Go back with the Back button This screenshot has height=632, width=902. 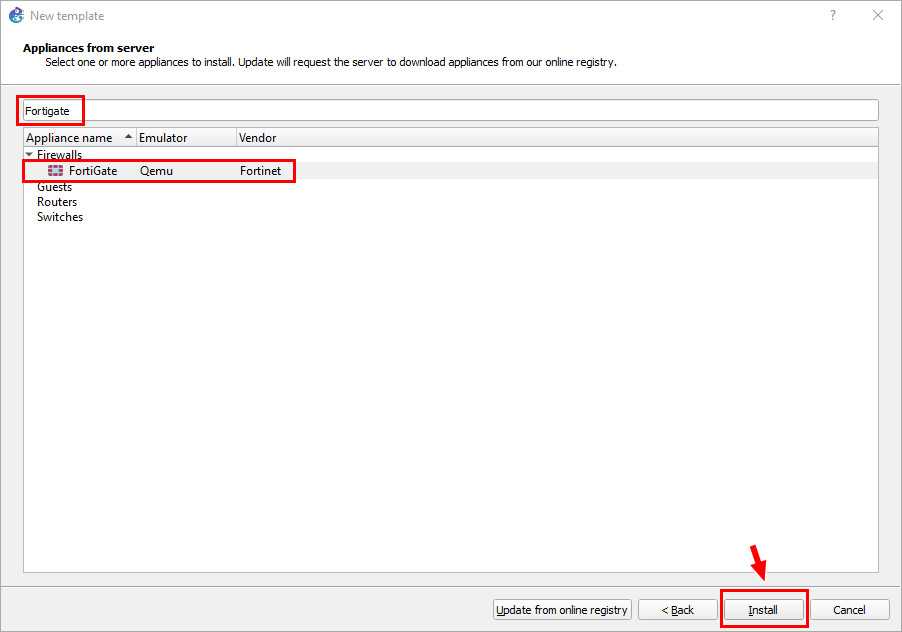[x=678, y=609]
